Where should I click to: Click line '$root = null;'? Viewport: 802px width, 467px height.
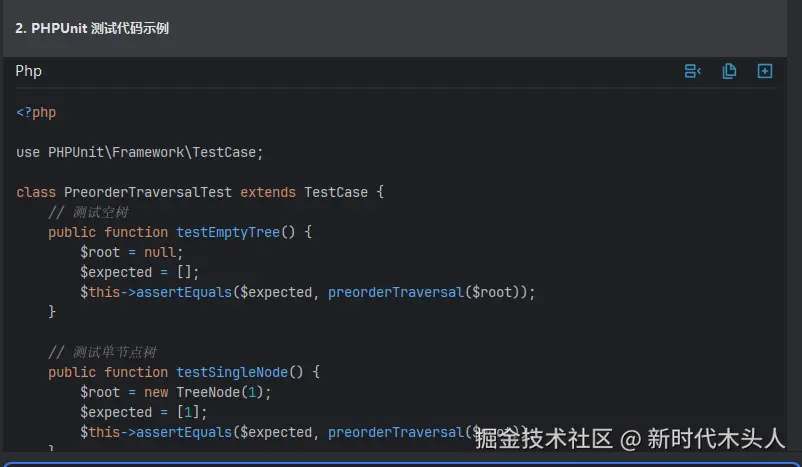[x=131, y=252]
